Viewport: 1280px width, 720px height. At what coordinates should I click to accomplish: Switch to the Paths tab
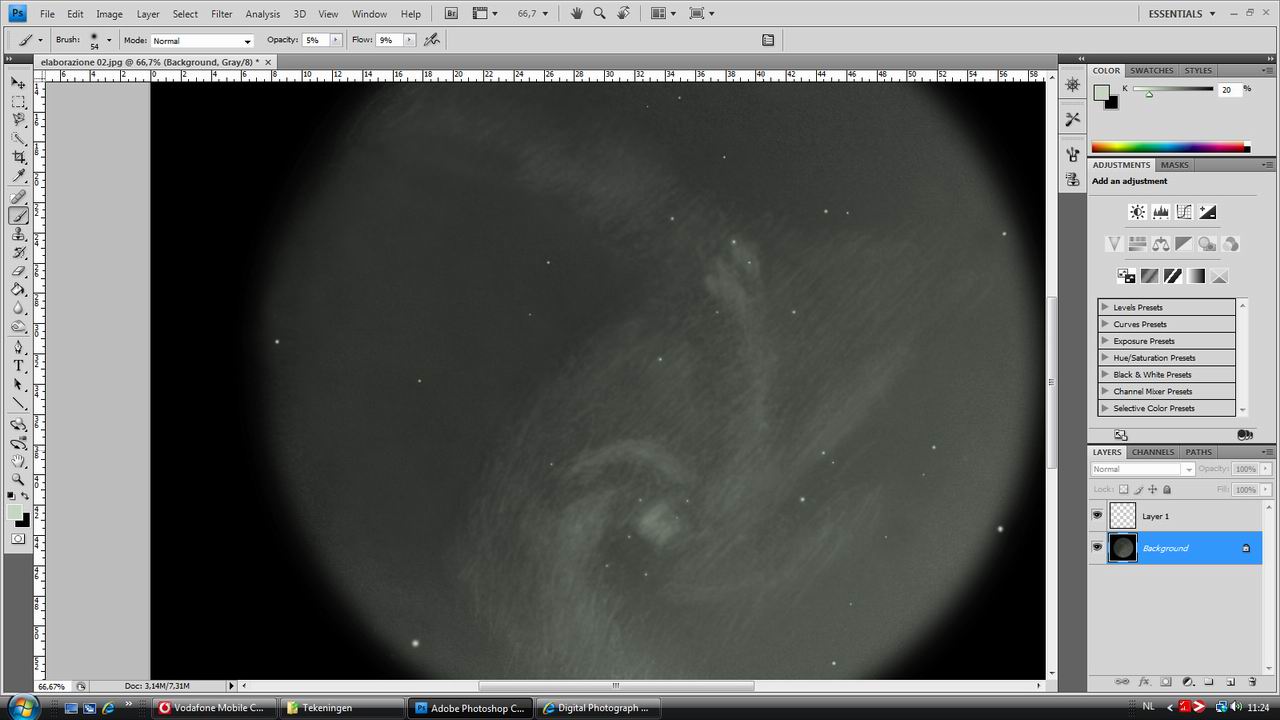point(1199,452)
